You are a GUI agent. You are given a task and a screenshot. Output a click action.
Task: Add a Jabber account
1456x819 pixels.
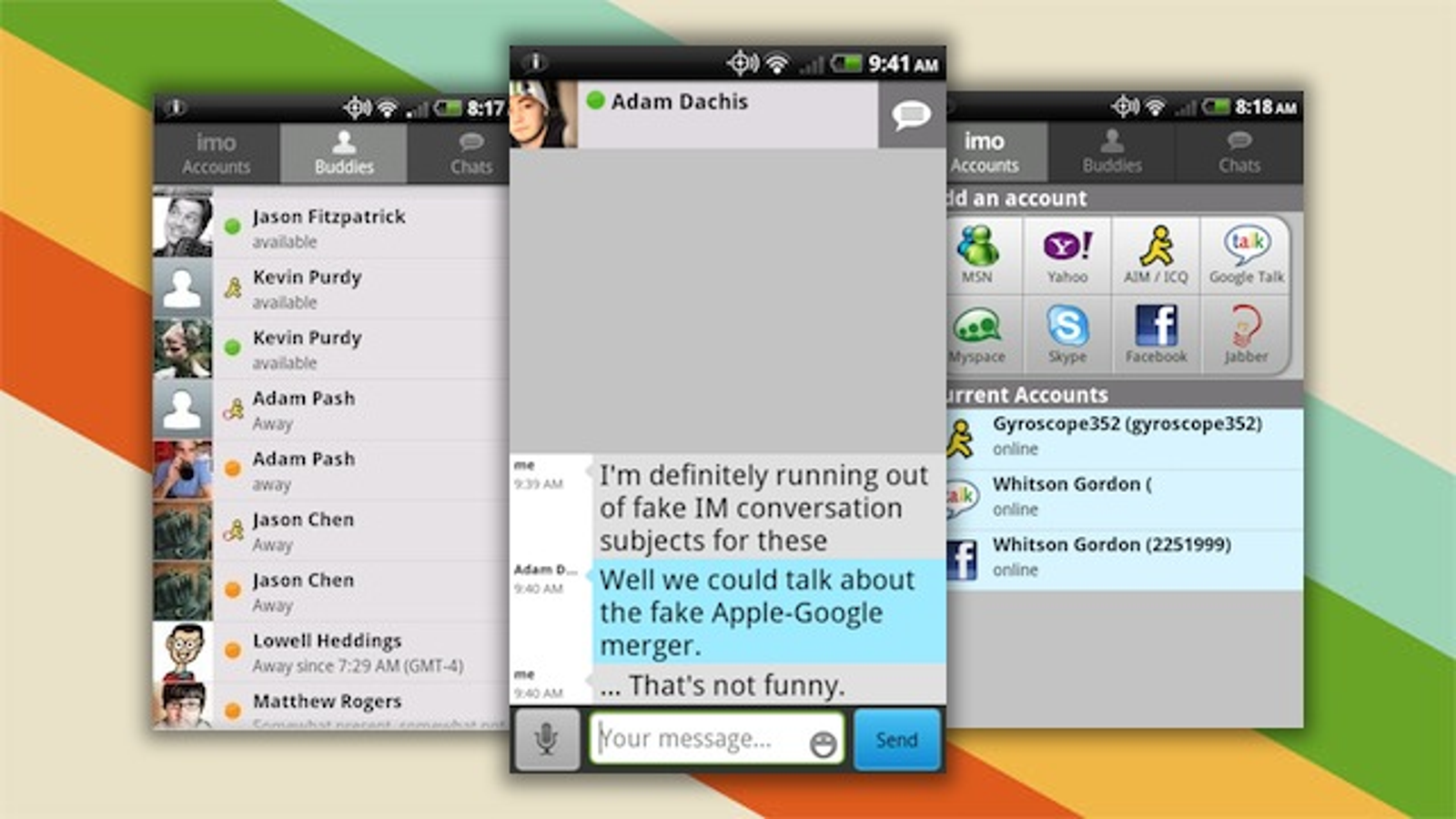coord(1246,334)
